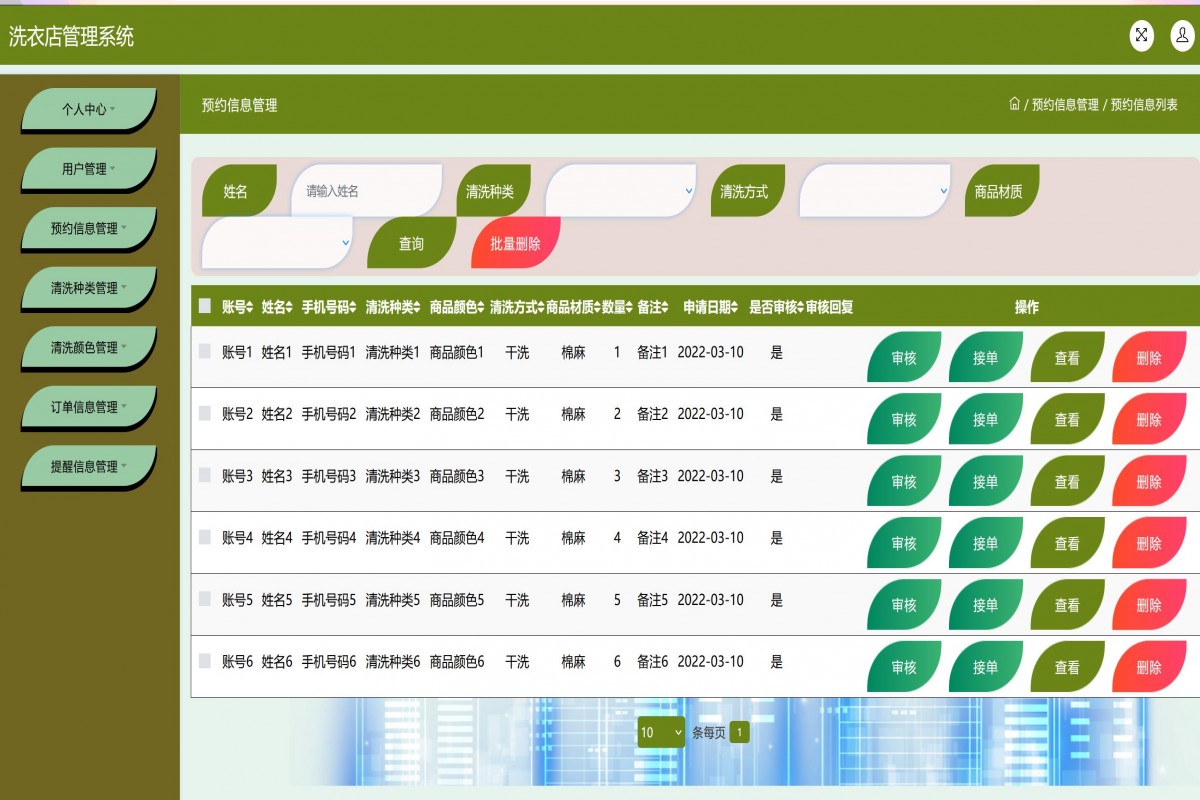Click the home icon in breadcrumb

coord(1014,104)
